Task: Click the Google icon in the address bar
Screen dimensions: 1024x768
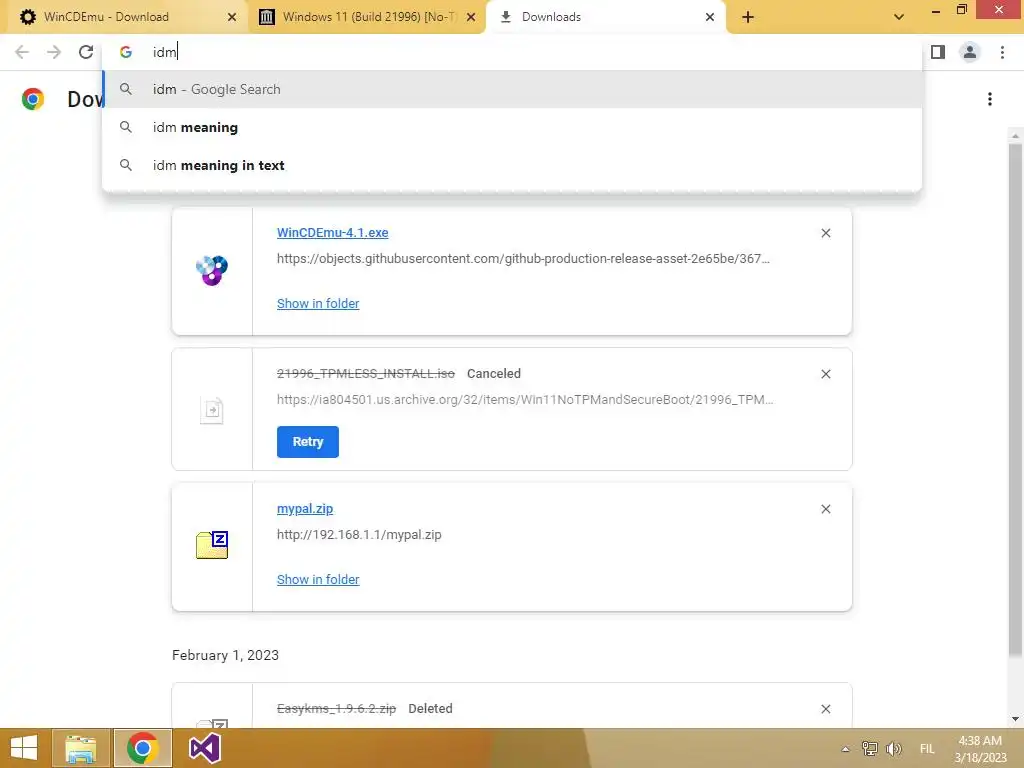Action: (x=126, y=52)
